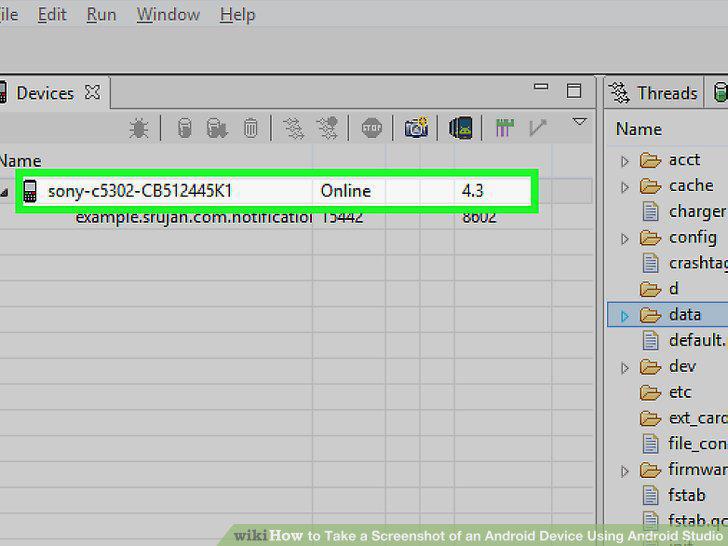The image size is (728, 546).
Task: Switch to the Devices tab
Action: 45,93
